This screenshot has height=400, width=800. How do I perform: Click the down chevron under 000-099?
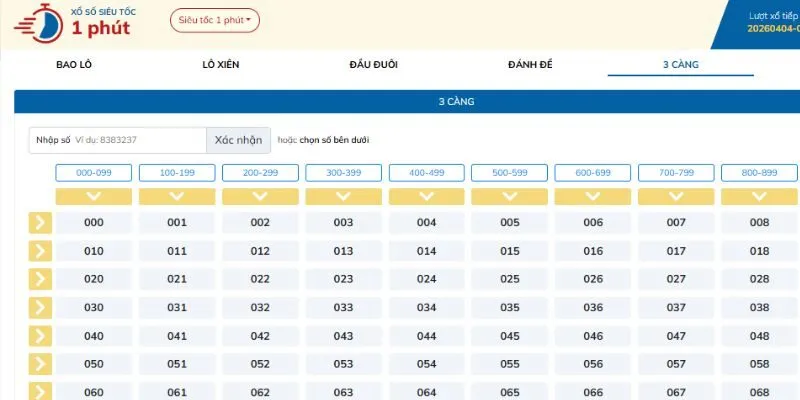tap(93, 196)
